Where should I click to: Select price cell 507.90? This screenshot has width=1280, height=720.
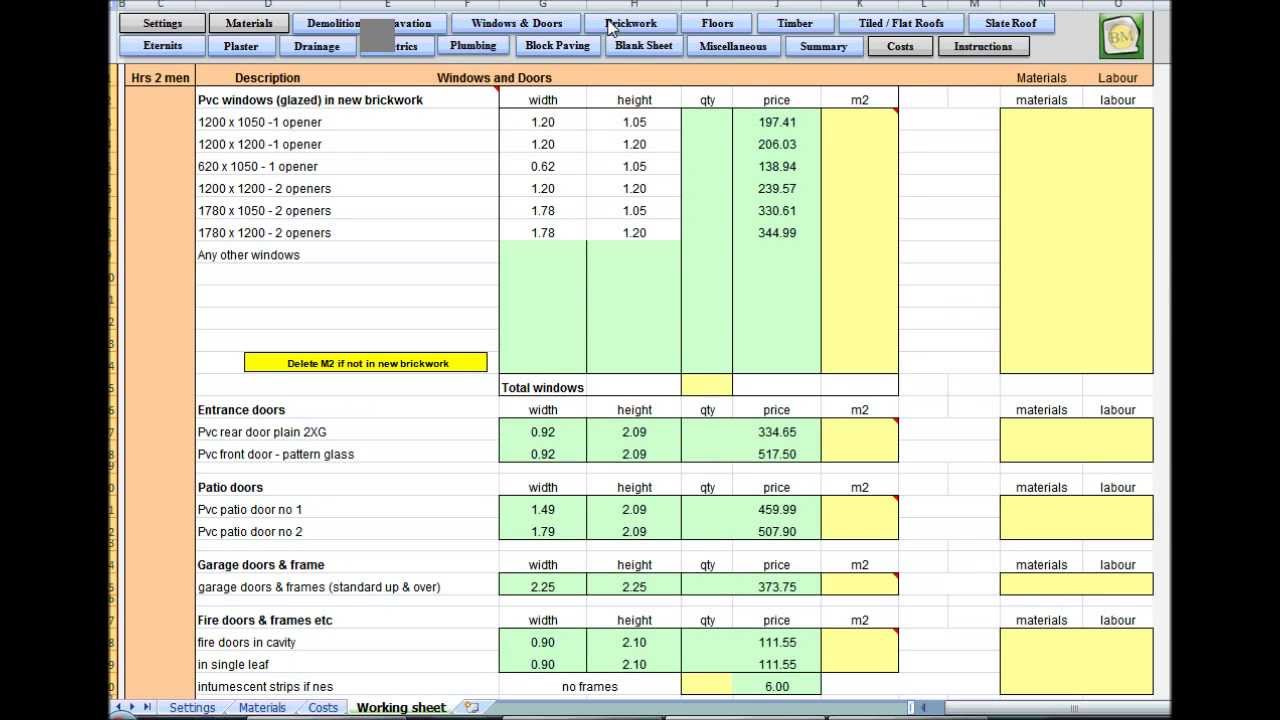[777, 531]
